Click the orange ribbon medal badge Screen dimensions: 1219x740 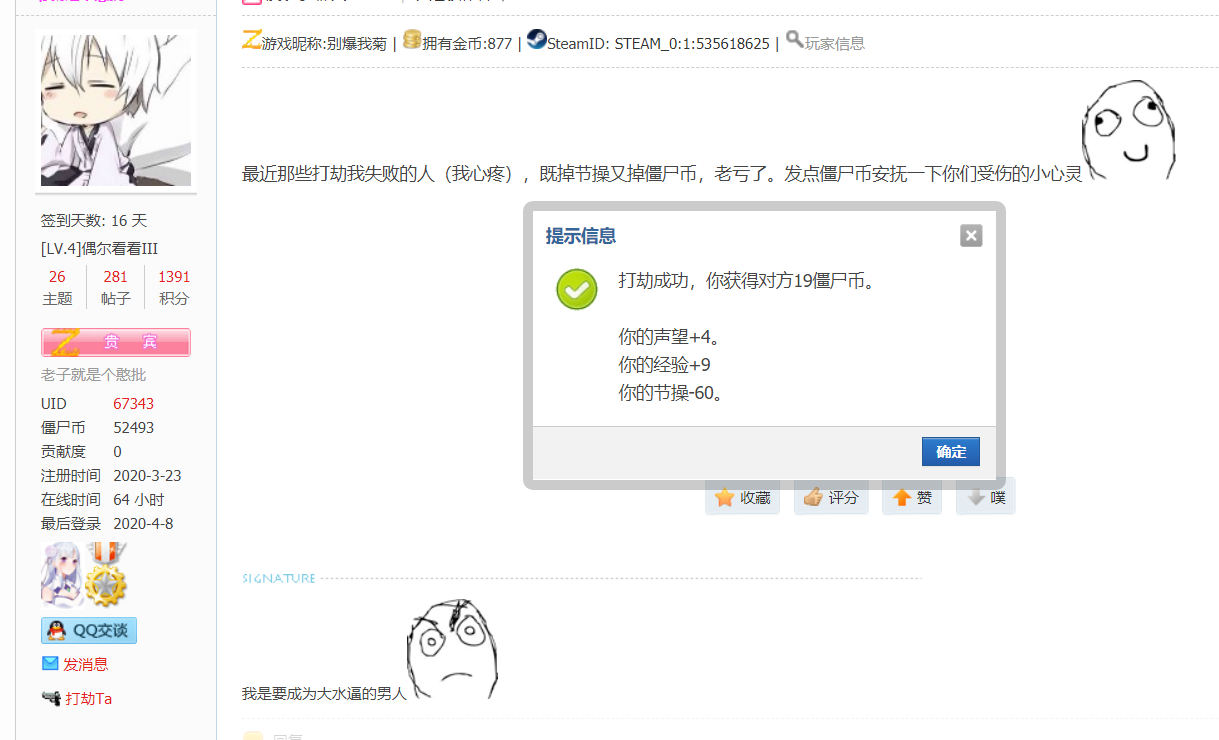click(x=107, y=553)
